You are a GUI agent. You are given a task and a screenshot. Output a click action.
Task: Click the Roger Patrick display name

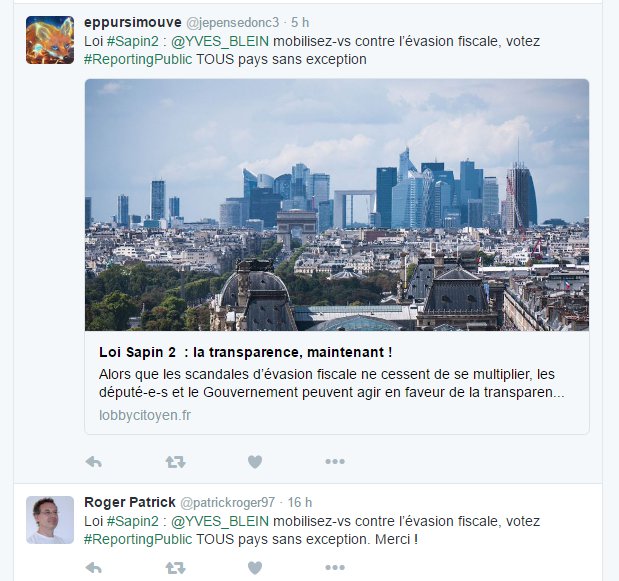[130, 502]
